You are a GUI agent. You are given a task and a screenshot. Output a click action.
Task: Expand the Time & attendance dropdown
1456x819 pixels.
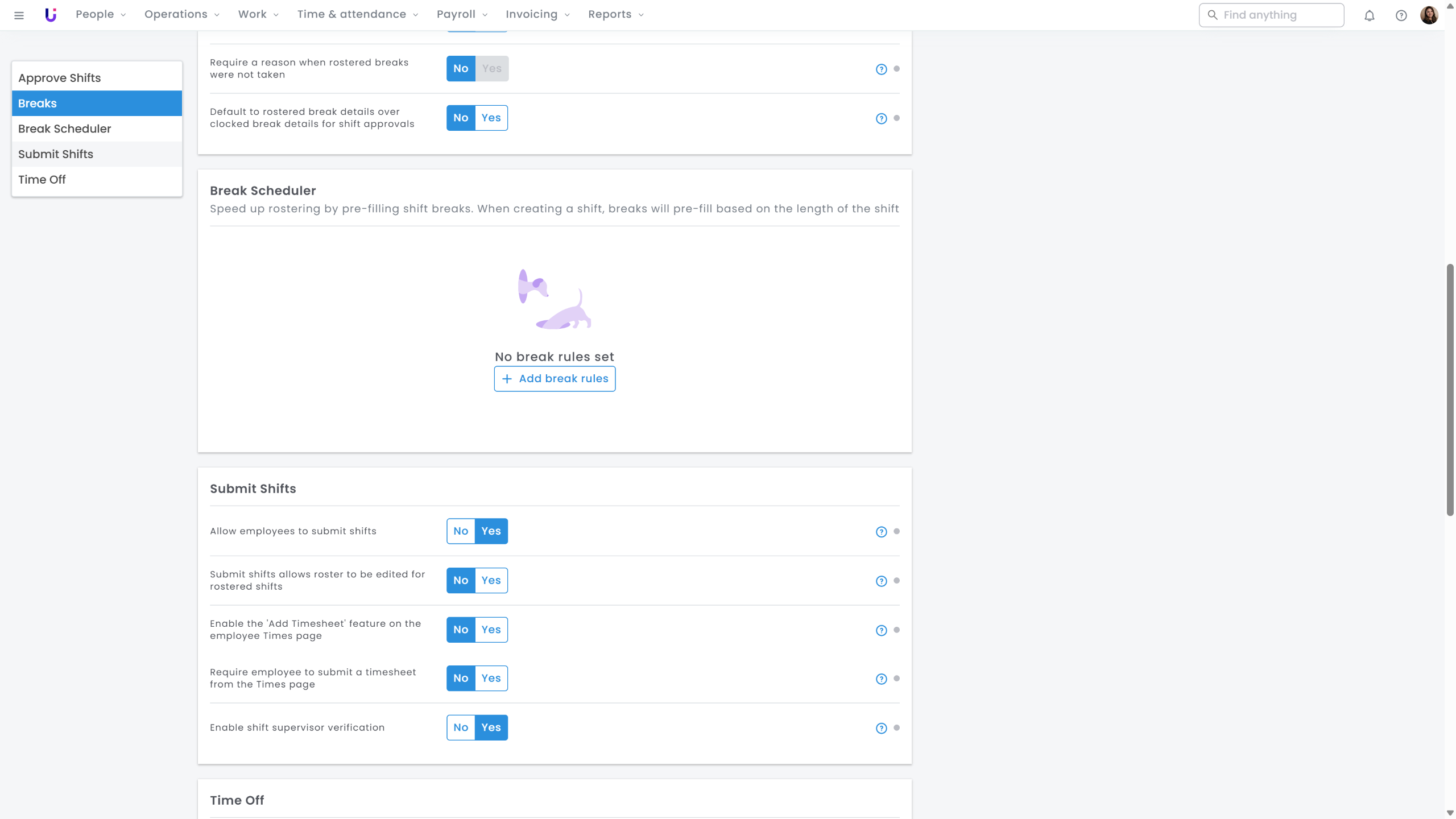(357, 14)
